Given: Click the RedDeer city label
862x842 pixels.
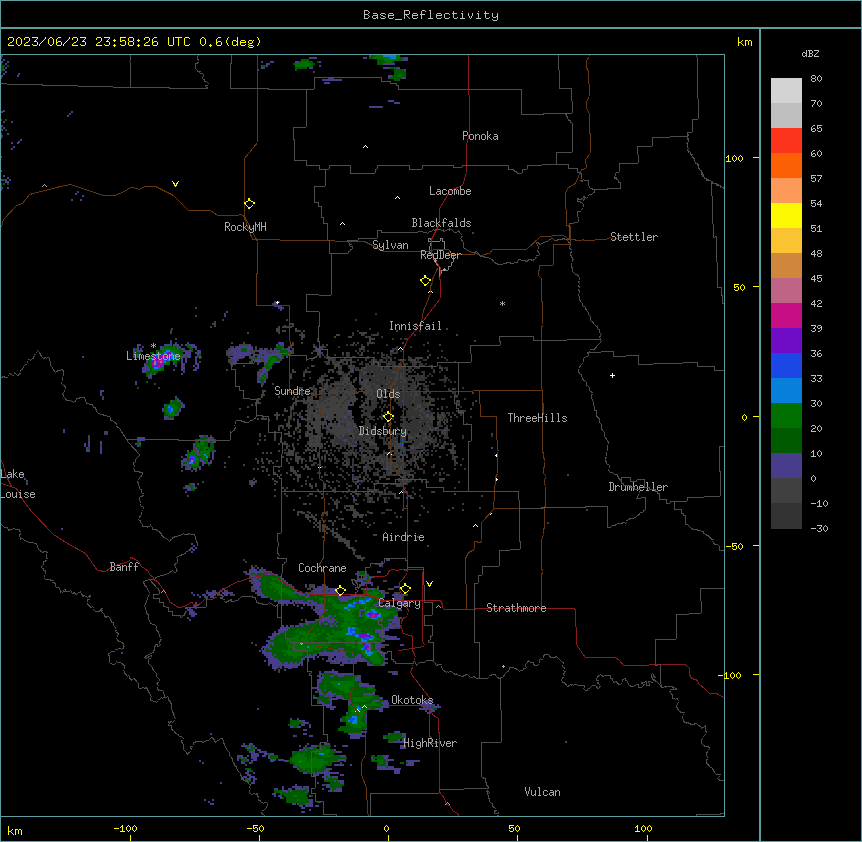Looking at the screenshot, I should coord(440,255).
